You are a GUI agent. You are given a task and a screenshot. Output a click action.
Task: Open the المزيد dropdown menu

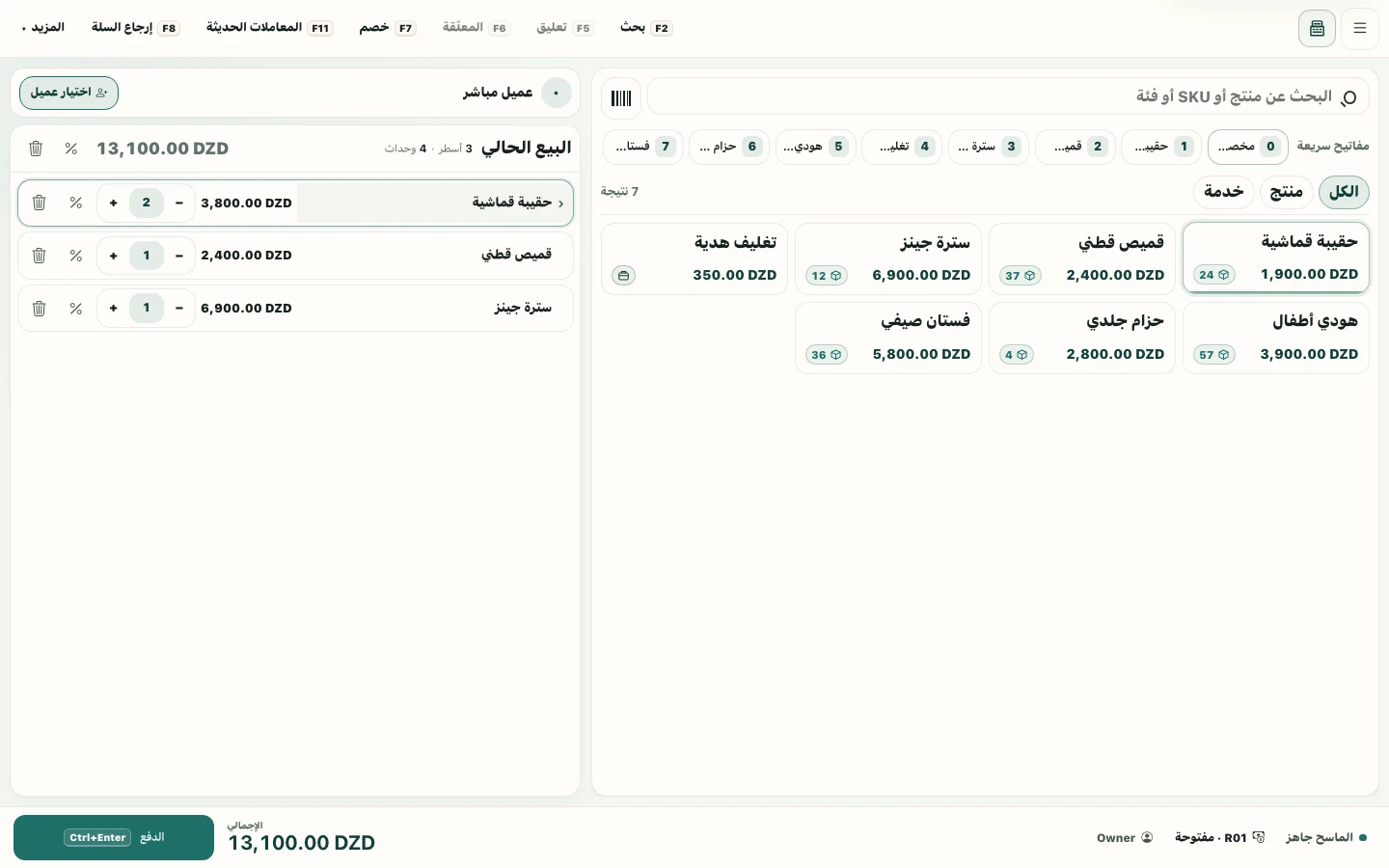pyautogui.click(x=43, y=27)
